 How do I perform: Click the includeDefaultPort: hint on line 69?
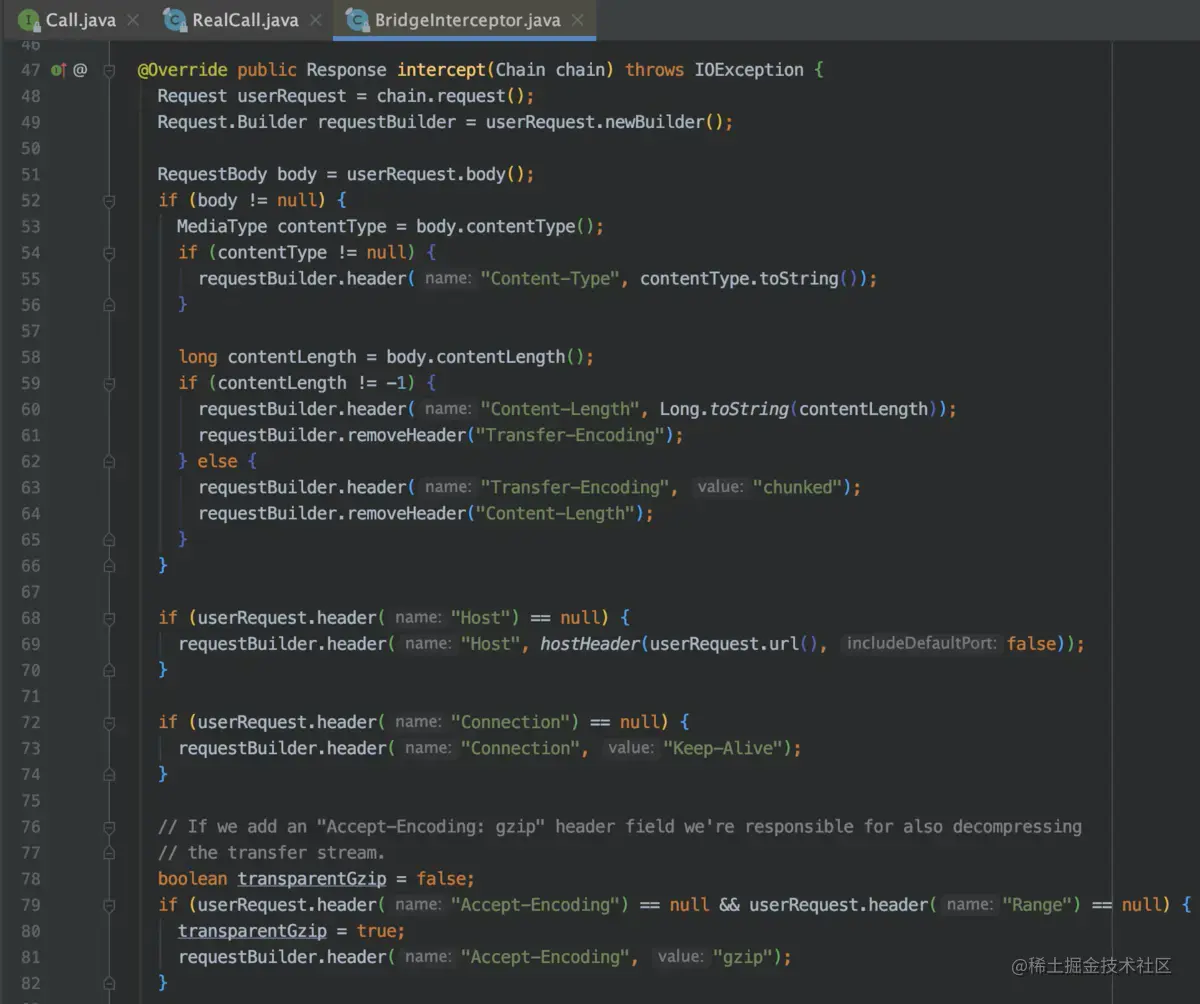coord(921,644)
